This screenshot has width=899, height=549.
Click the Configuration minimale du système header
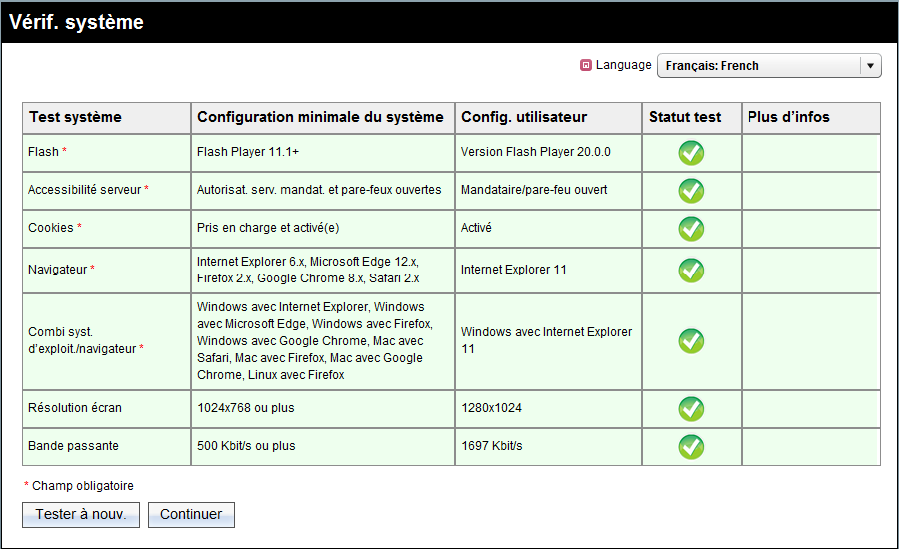(x=323, y=117)
